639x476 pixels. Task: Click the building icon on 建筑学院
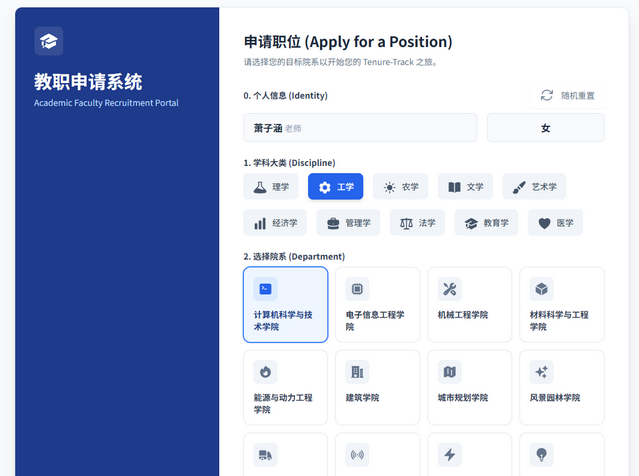[357, 372]
